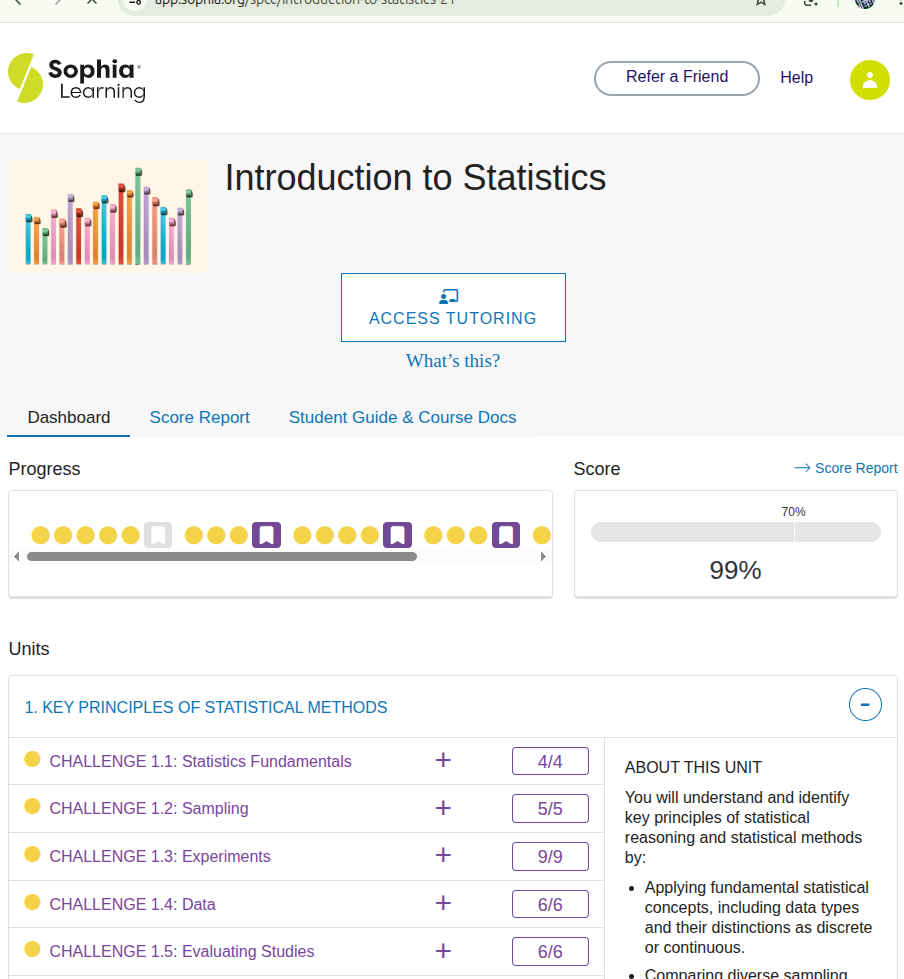Viewport: 904px width, 979px height.
Task: Open the Help link in the header
Action: click(797, 77)
